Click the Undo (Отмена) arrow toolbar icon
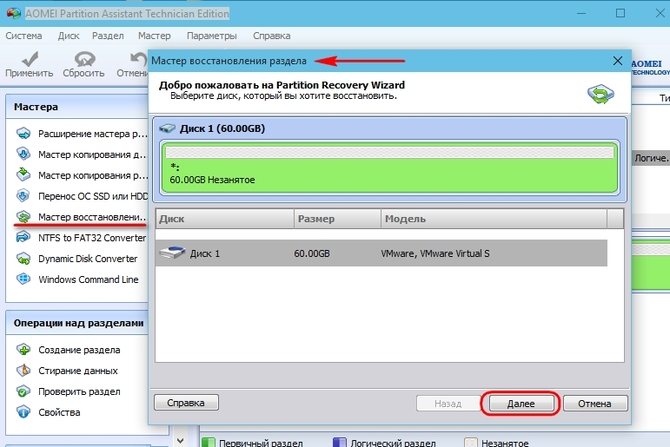The image size is (670, 447). (x=139, y=59)
